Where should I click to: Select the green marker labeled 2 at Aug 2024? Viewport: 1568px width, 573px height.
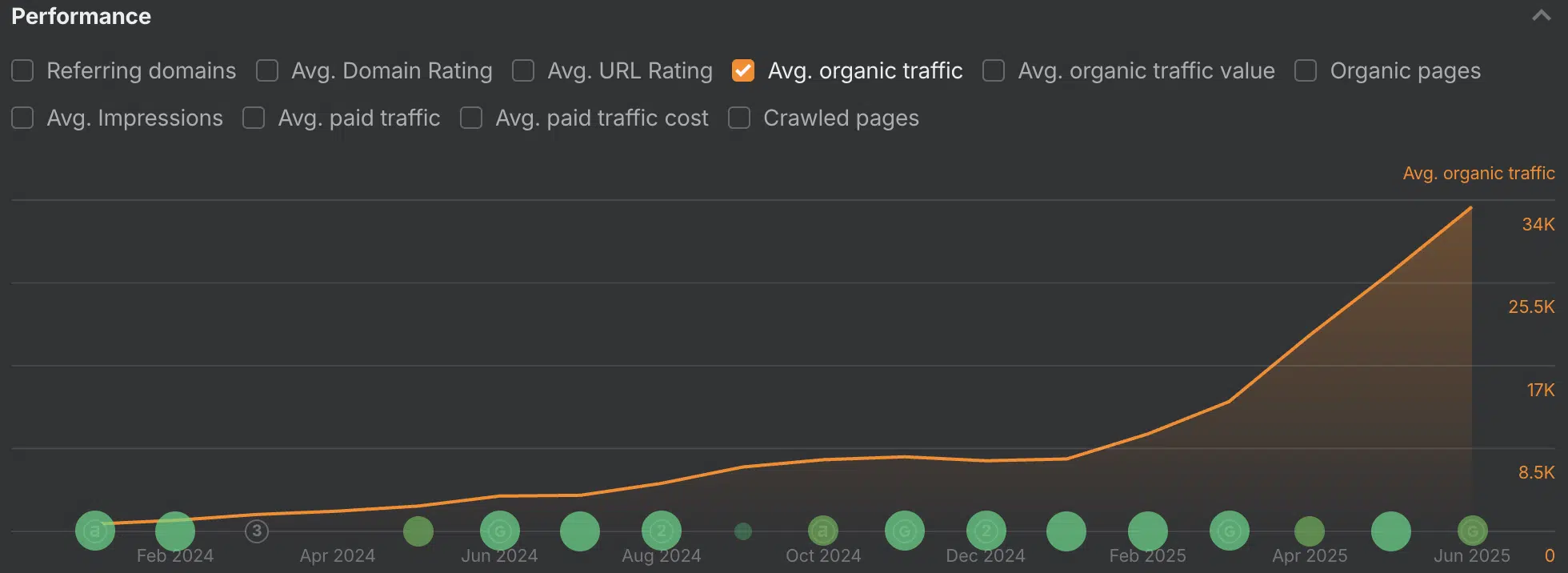click(x=662, y=531)
